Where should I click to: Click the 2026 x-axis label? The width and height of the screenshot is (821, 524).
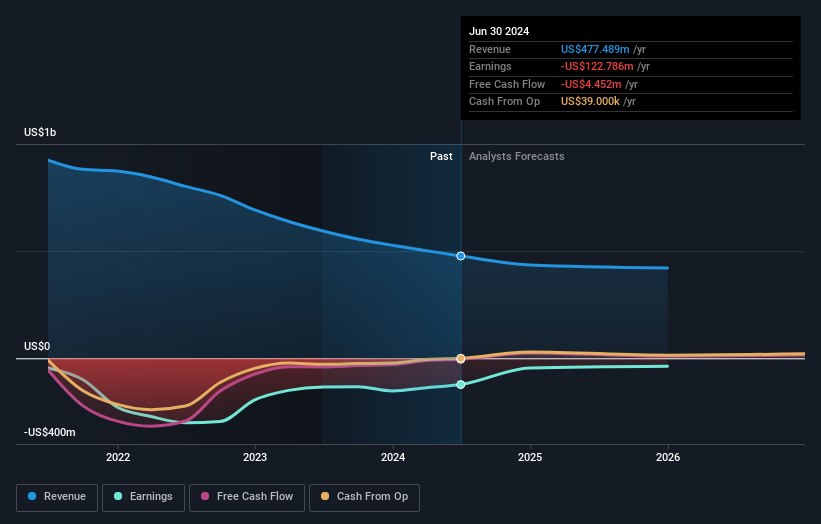point(668,457)
